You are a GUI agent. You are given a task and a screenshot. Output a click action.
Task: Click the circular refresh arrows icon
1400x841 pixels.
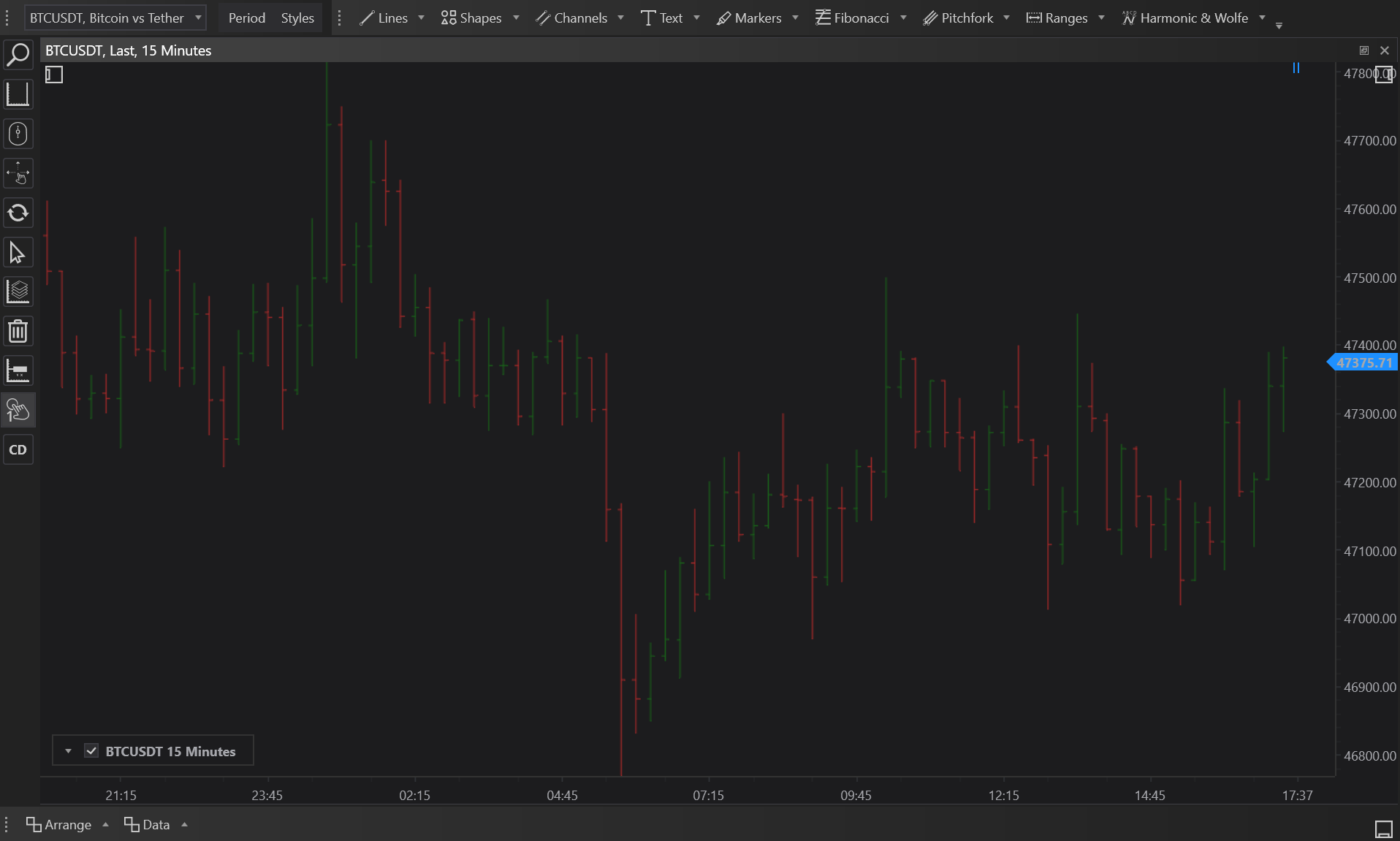click(18, 213)
